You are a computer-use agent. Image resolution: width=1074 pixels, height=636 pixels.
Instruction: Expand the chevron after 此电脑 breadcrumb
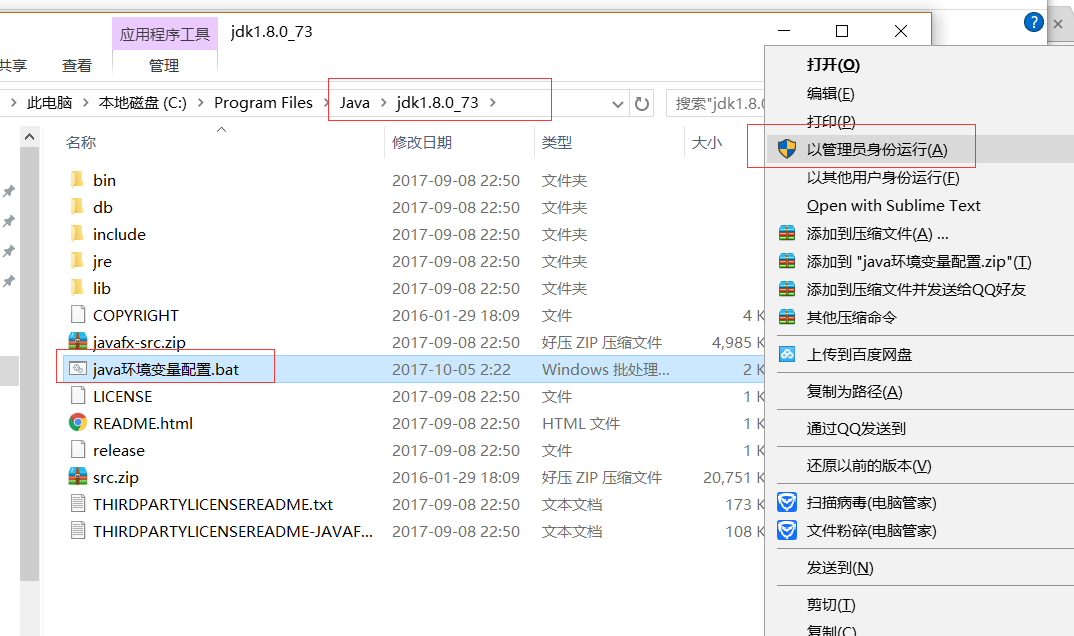click(86, 103)
